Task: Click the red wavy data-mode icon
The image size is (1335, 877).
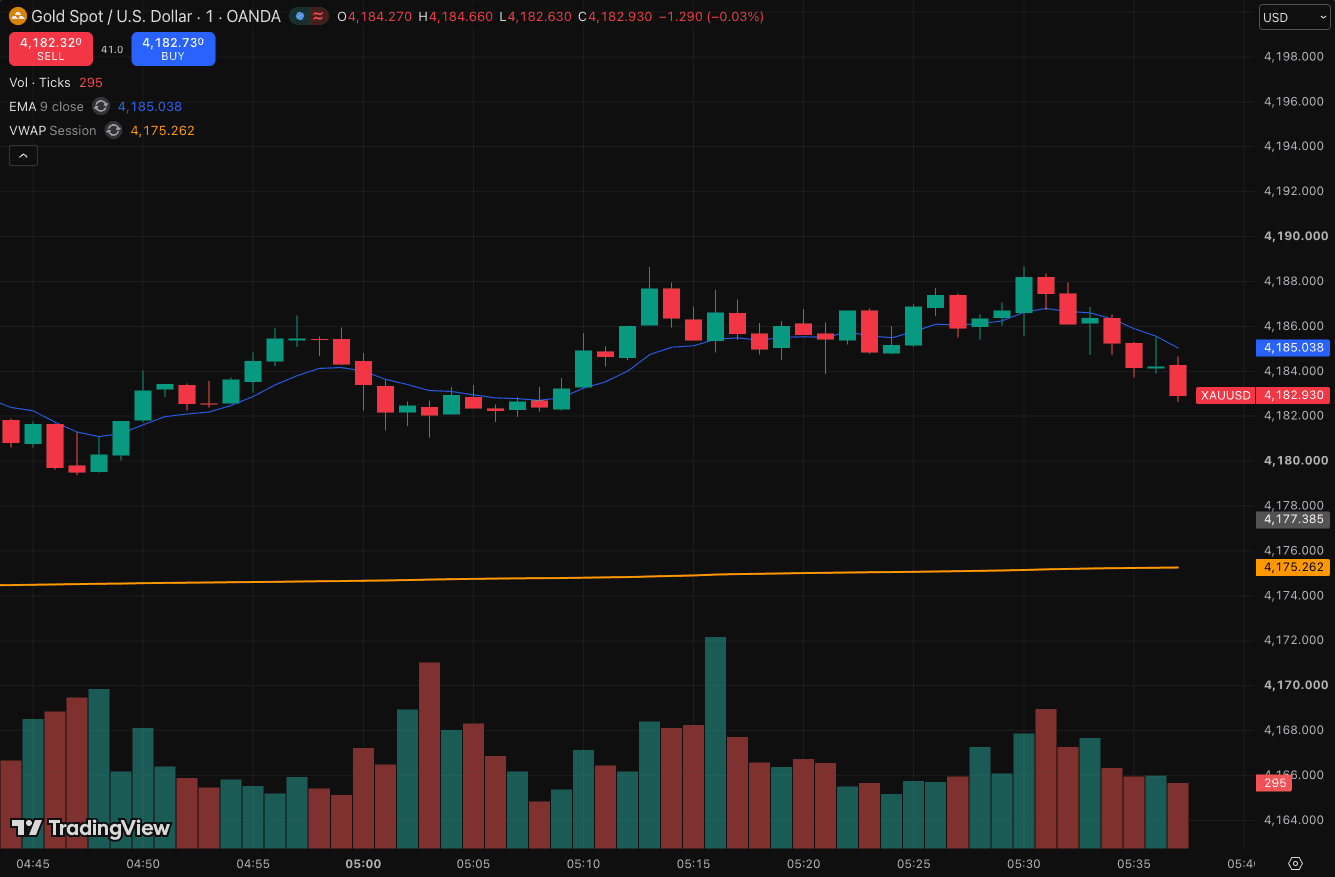Action: (317, 17)
